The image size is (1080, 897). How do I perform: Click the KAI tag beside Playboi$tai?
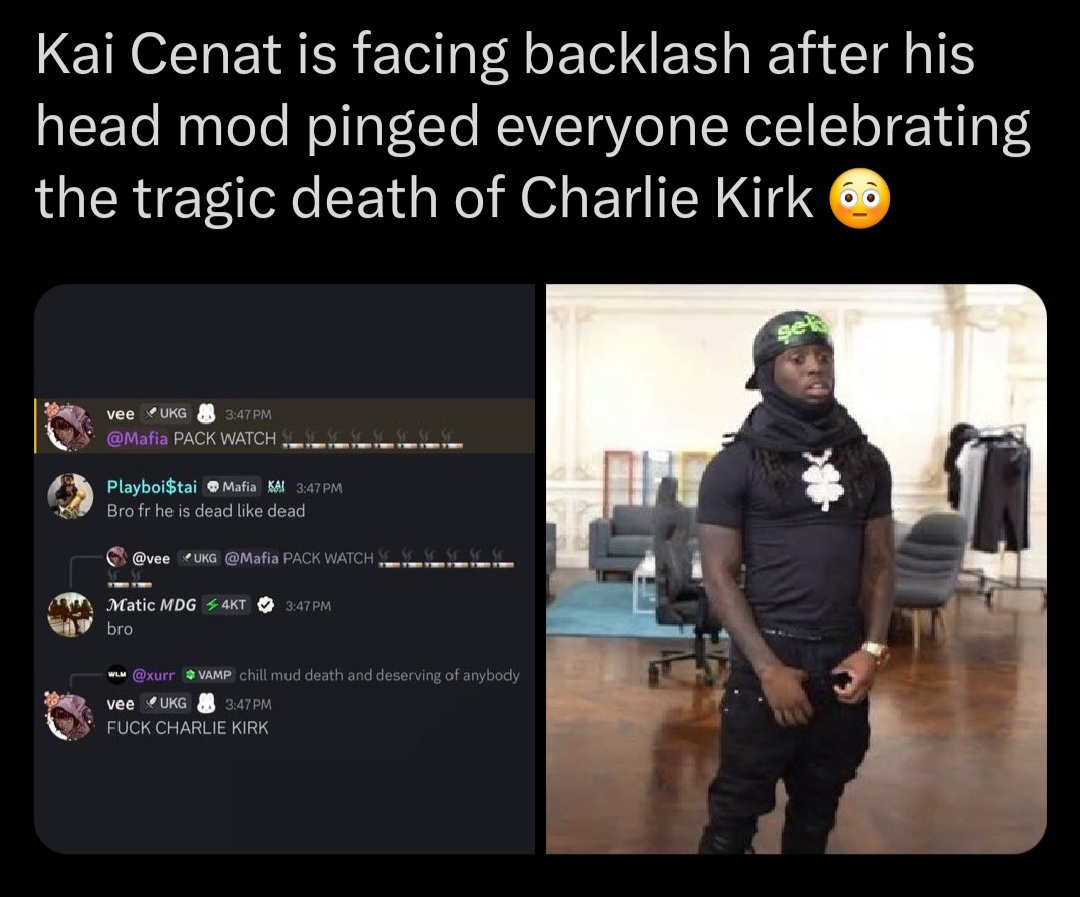276,487
